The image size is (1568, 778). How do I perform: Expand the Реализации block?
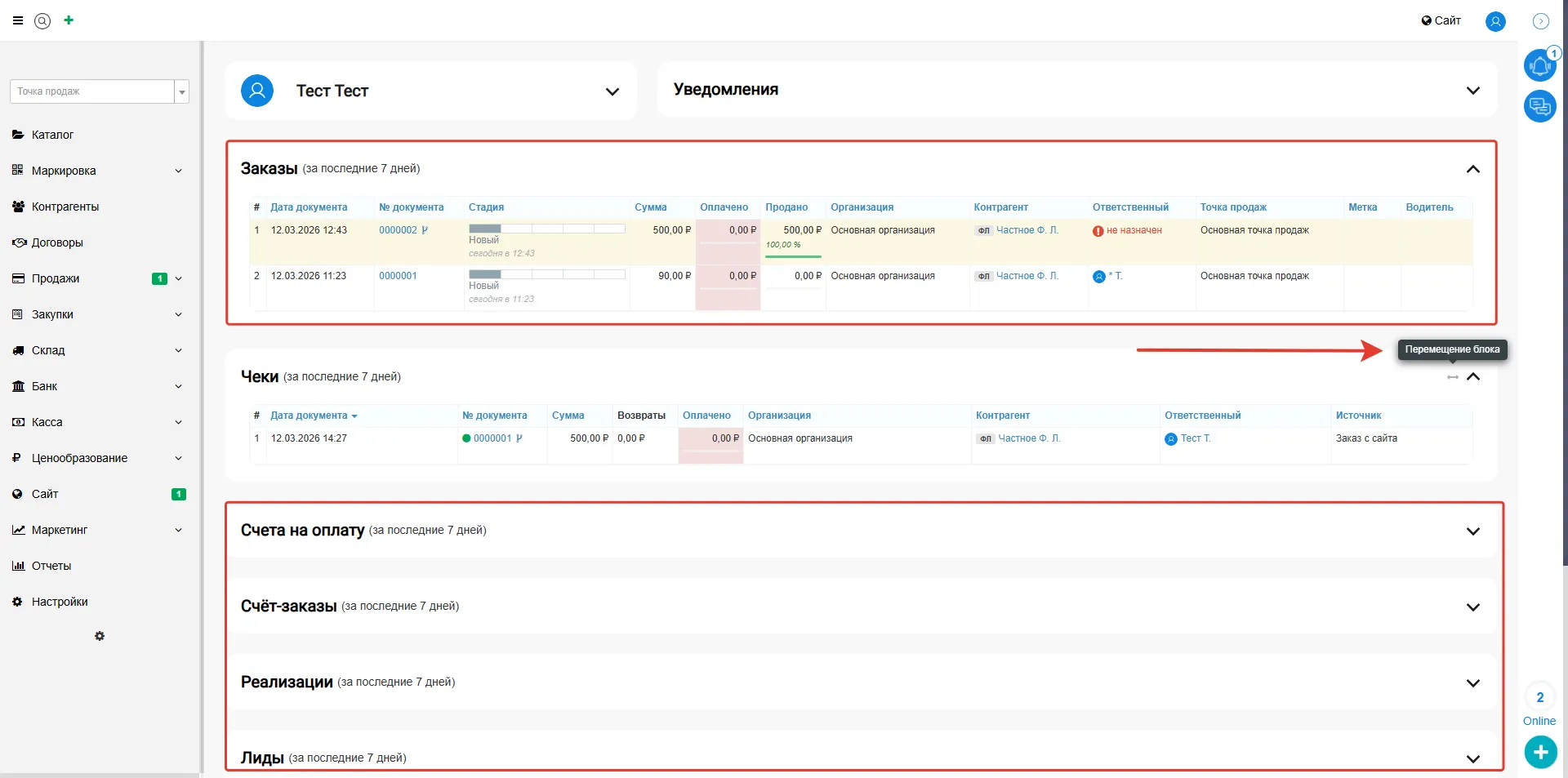(1472, 683)
